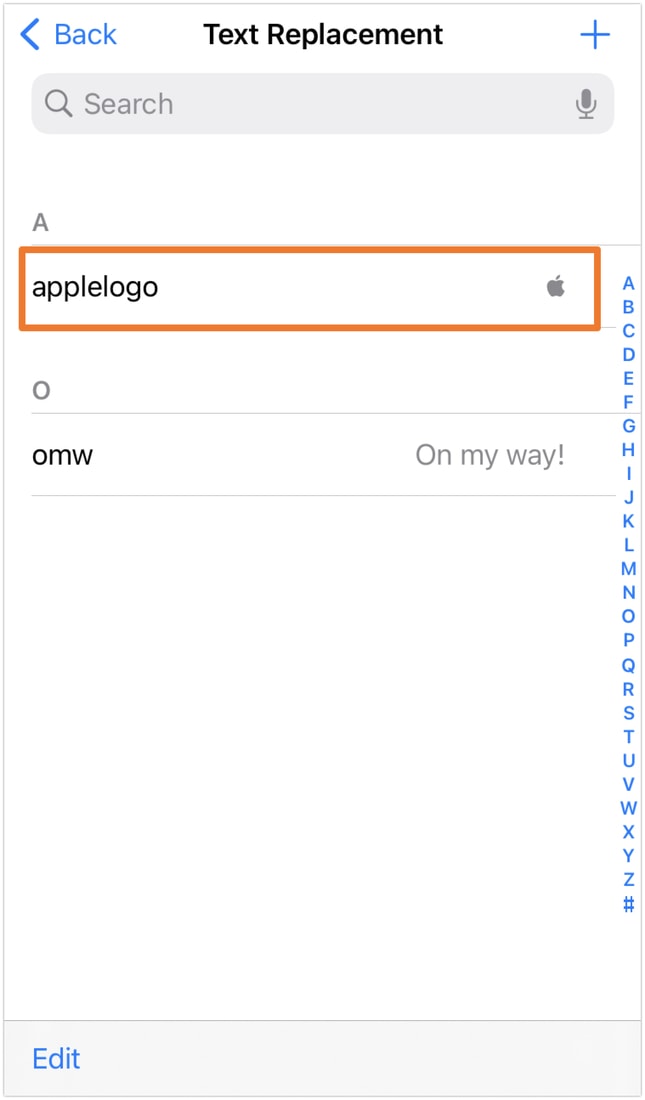Viewport: 645px width, 1100px height.
Task: Tap the Back link to return to Keyboard settings
Action: (86, 33)
